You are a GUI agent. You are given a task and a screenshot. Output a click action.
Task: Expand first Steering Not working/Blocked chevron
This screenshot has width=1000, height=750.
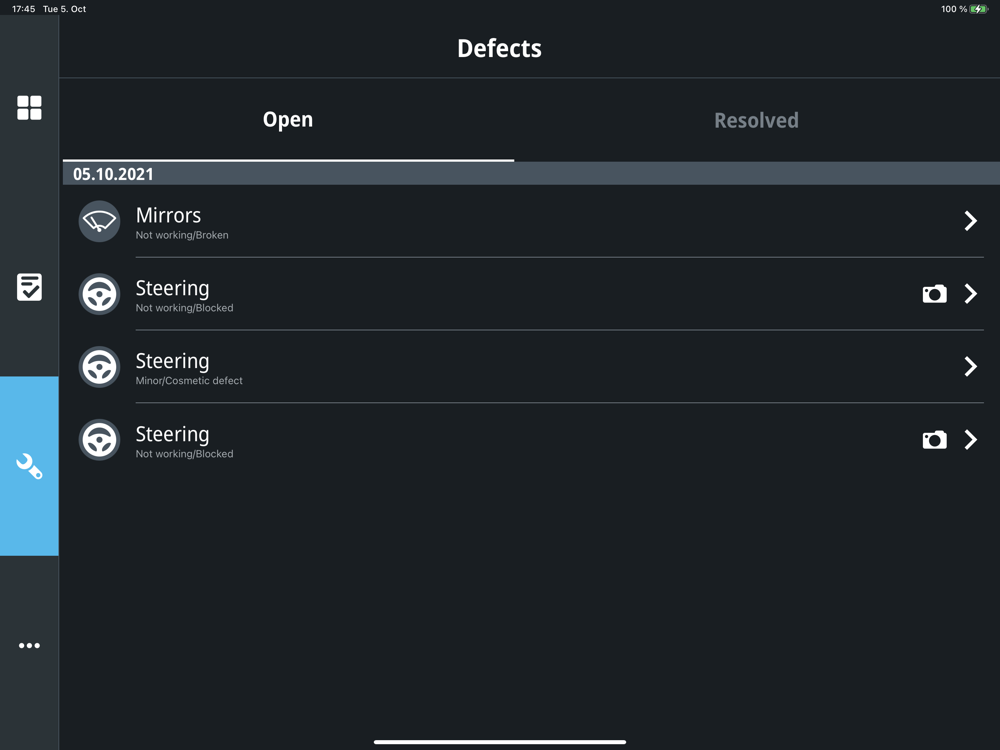[x=970, y=294]
